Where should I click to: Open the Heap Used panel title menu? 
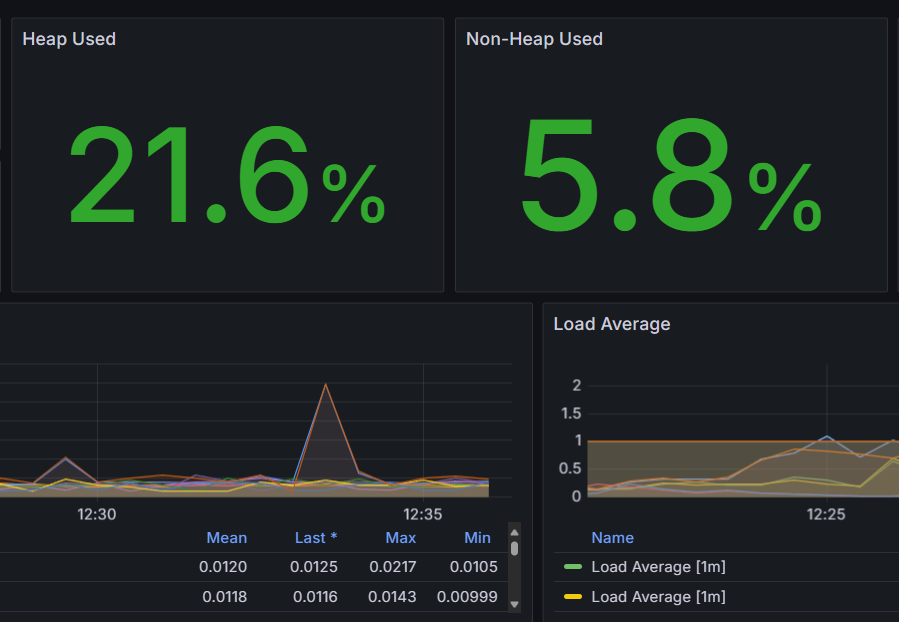point(69,39)
